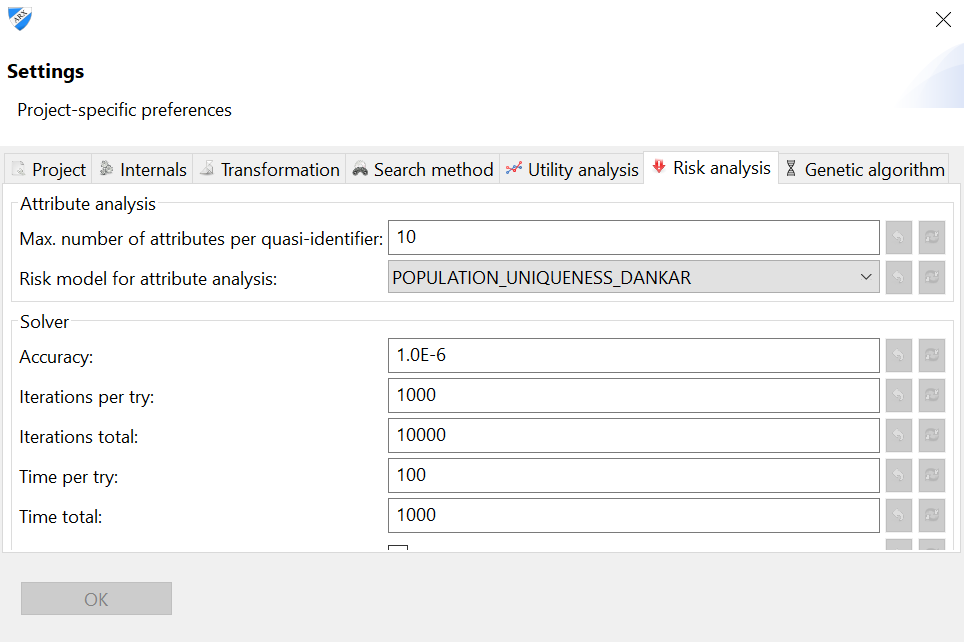Toggle the checkbox below the Time total field
The image size is (964, 642).
396,550
